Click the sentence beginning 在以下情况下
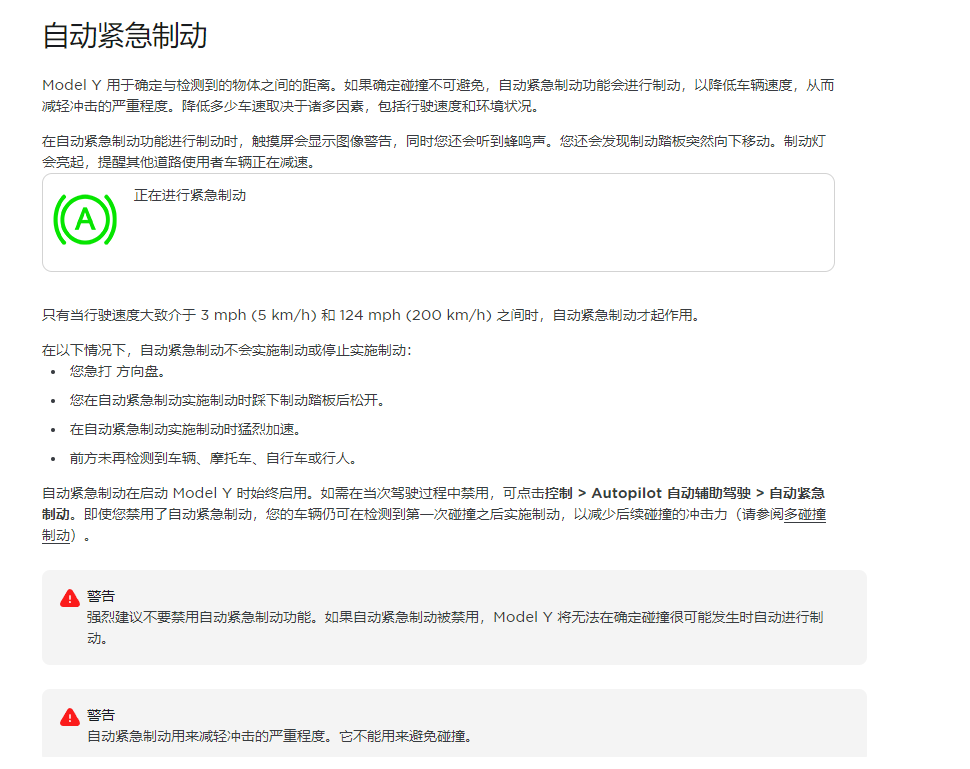This screenshot has width=970, height=769. (x=226, y=350)
